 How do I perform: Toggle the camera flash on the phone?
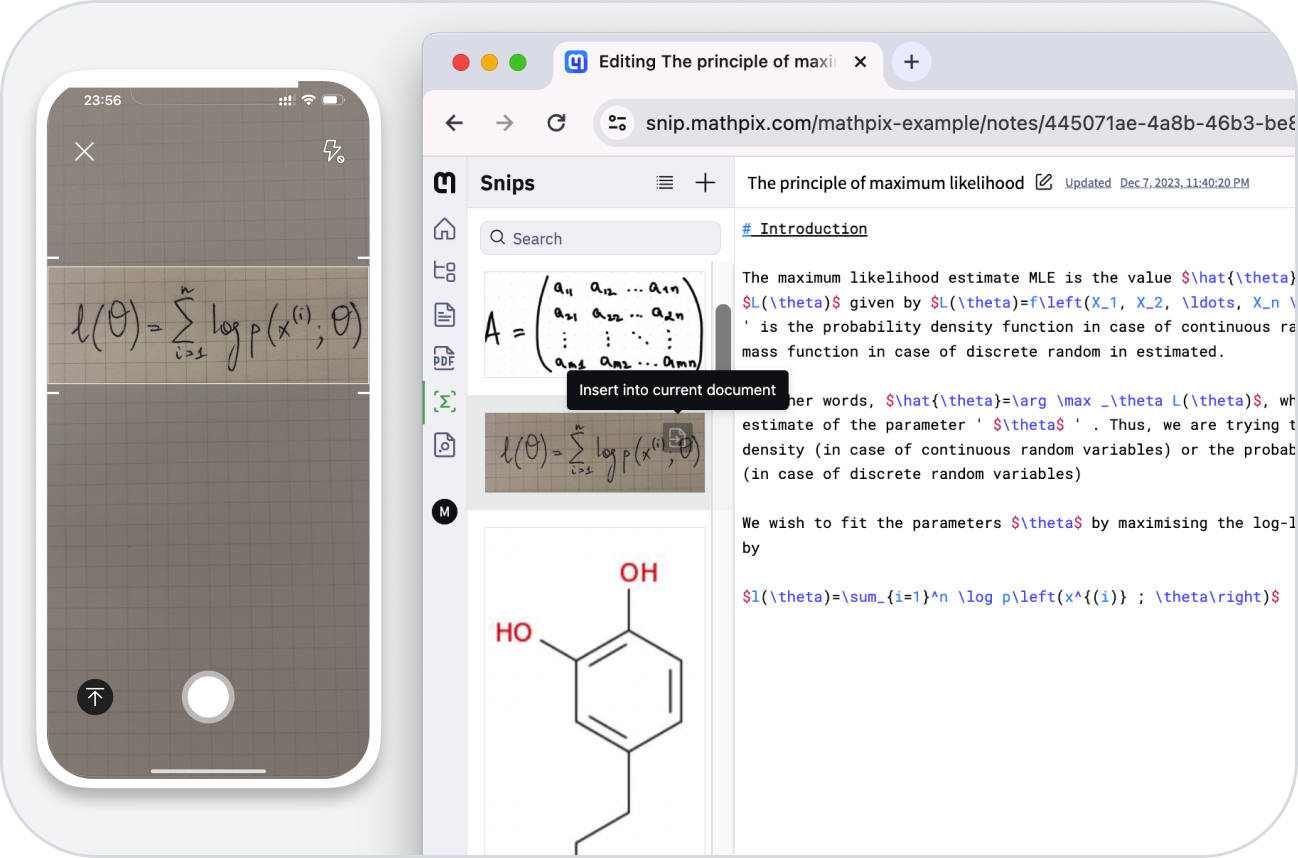tap(333, 151)
